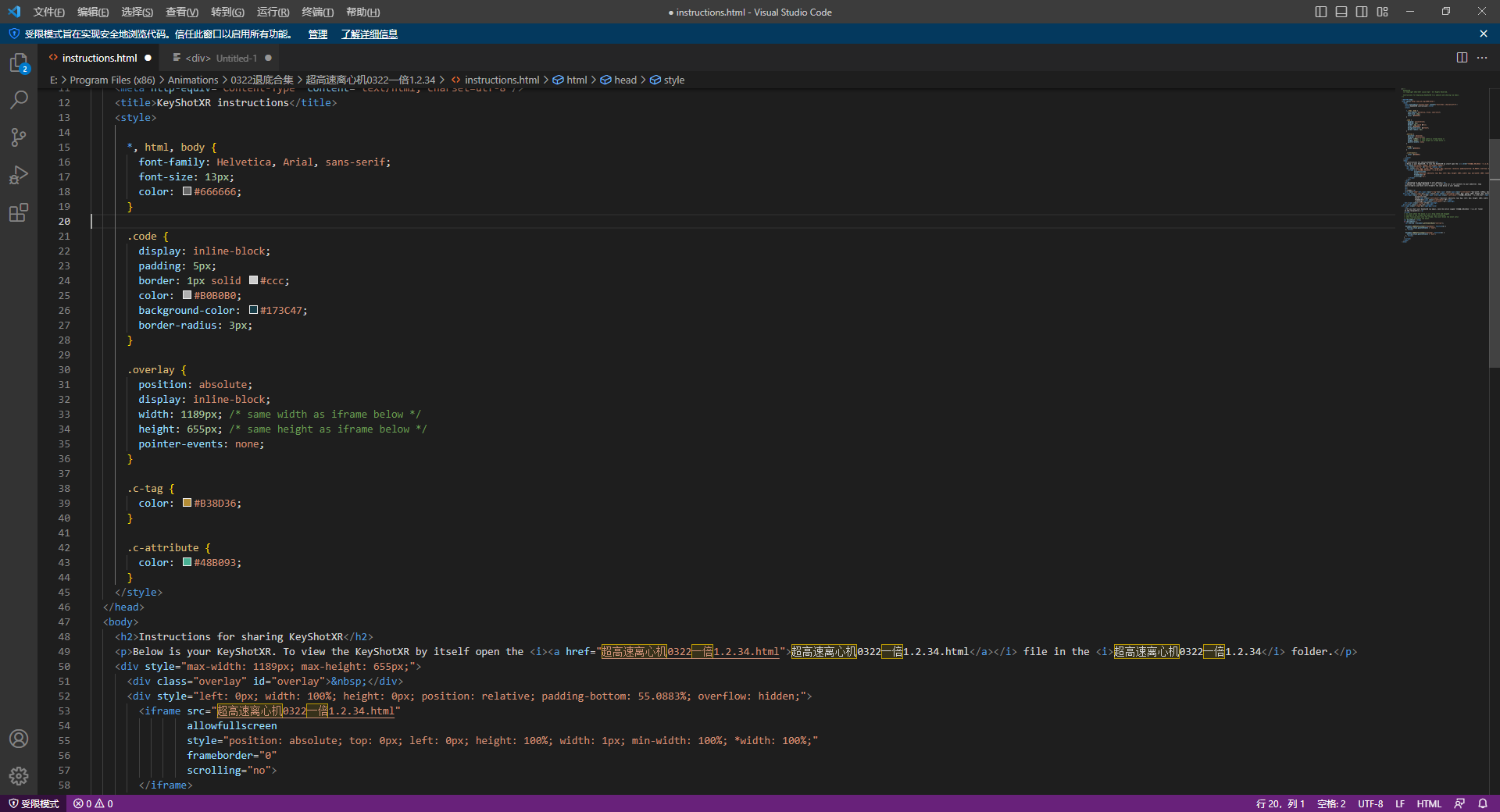Viewport: 1500px width, 812px height.
Task: Open the 终端(T) menu
Action: coord(317,12)
